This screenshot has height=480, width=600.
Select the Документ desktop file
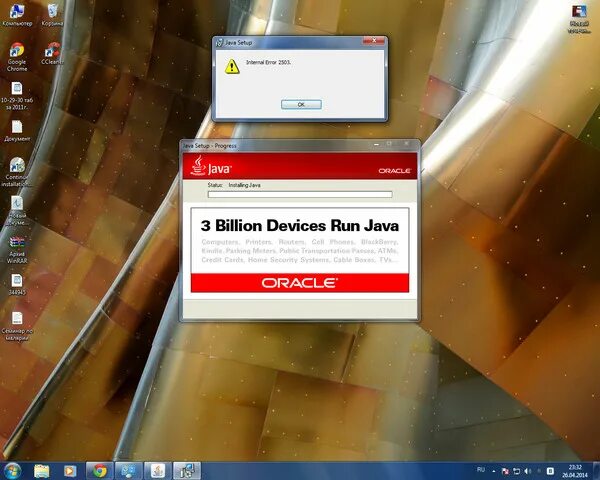coord(17,131)
